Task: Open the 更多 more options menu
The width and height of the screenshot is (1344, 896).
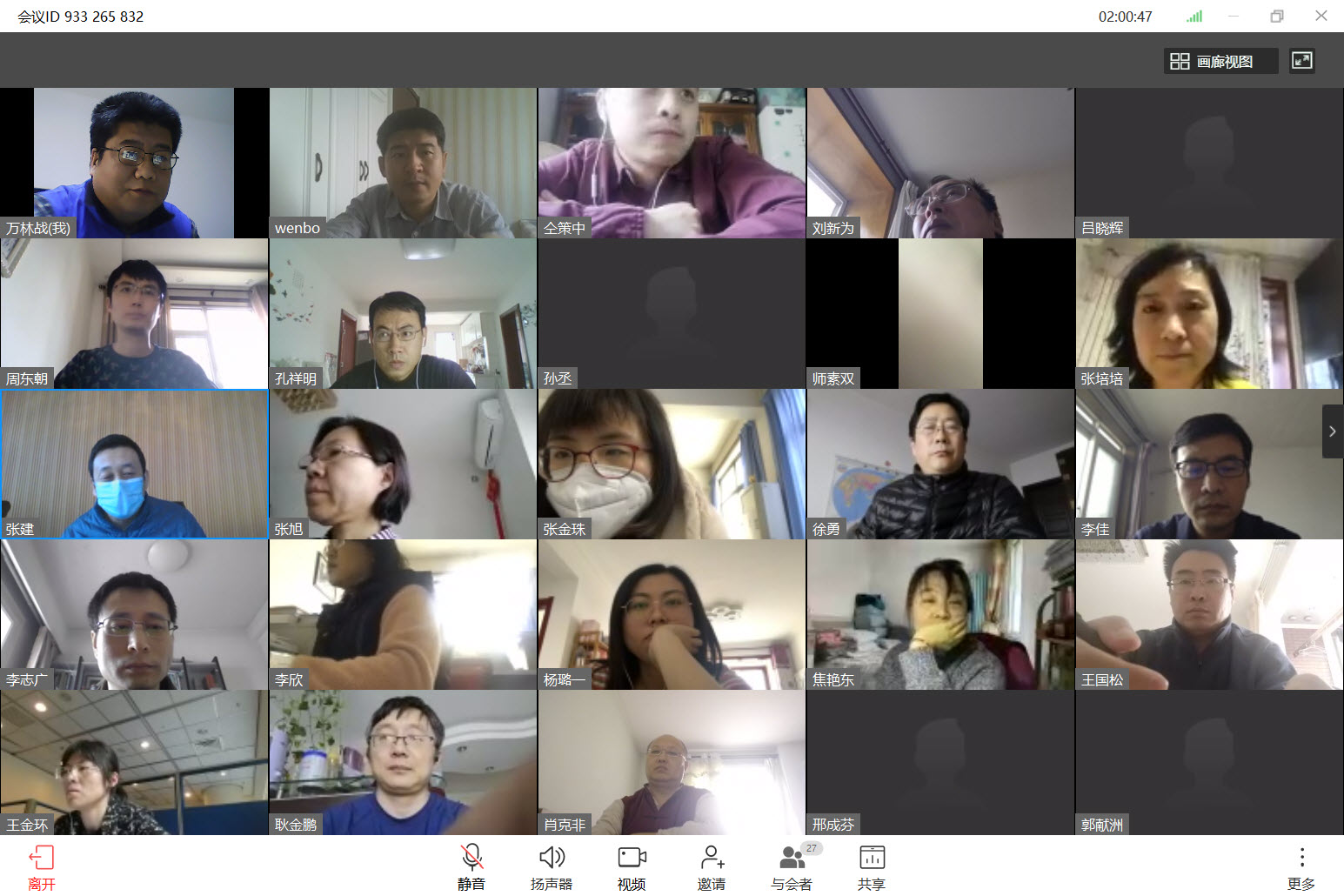Action: [1301, 859]
